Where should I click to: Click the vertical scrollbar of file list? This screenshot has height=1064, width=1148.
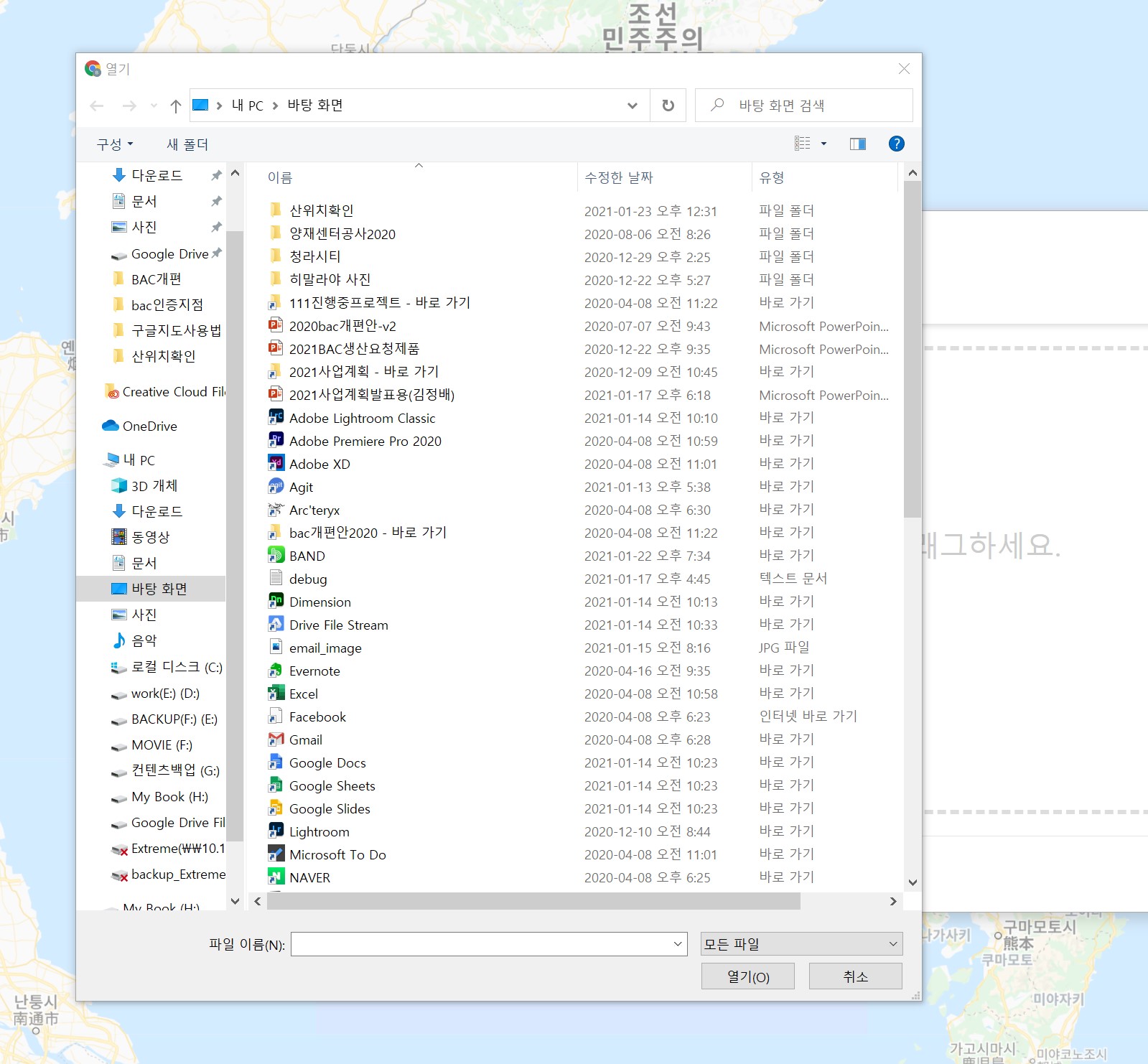(913, 349)
